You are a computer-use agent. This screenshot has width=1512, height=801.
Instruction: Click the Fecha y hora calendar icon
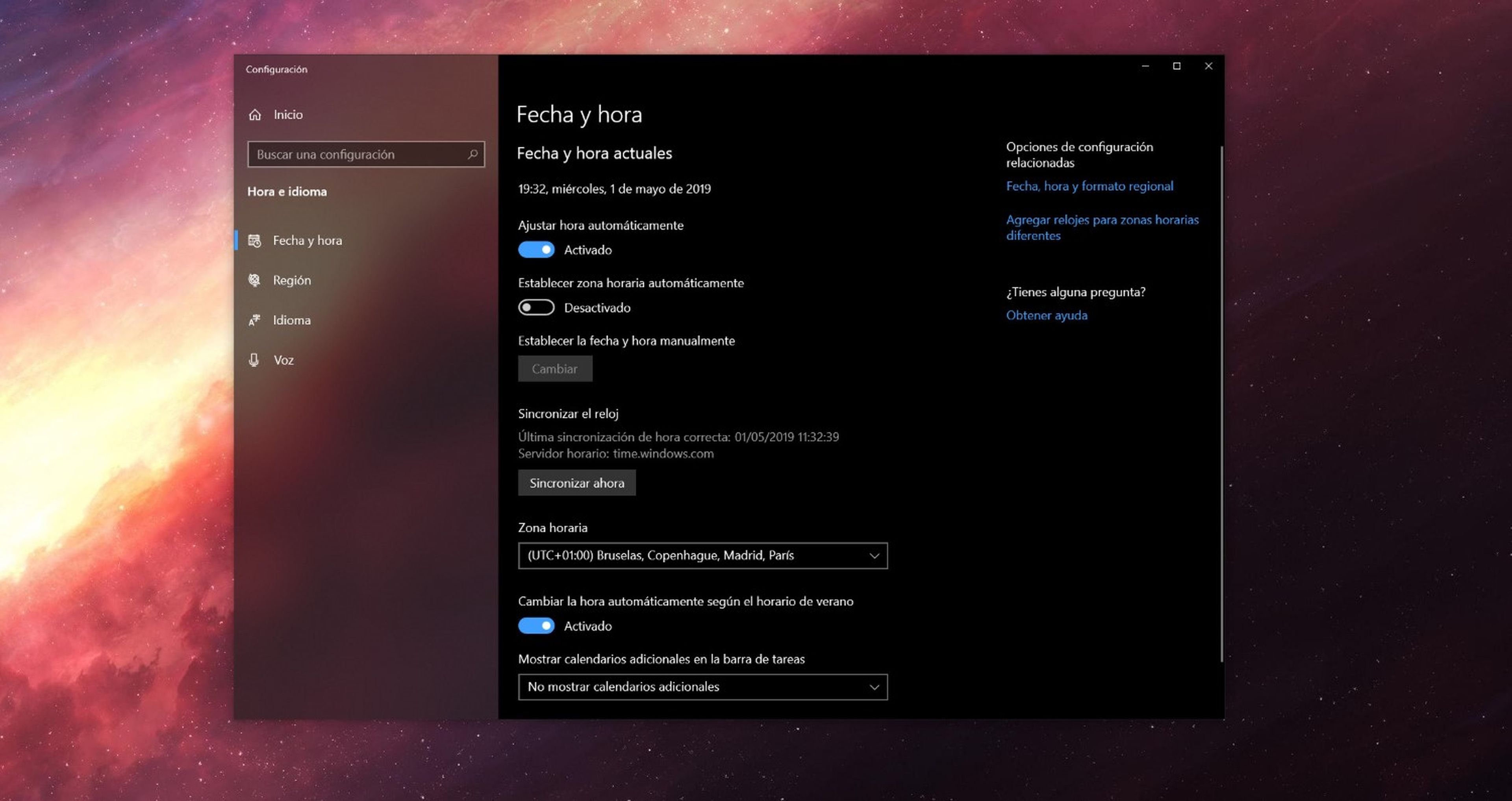pos(254,240)
